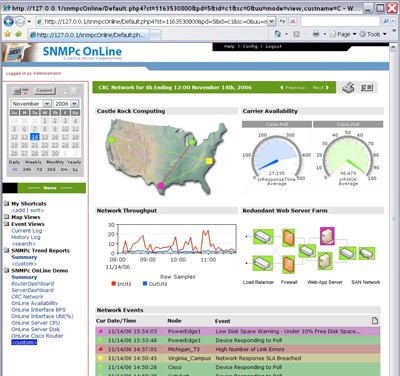Screen dimensions: 400x376
Task: Click the printer icon in report header
Action: 348,88
